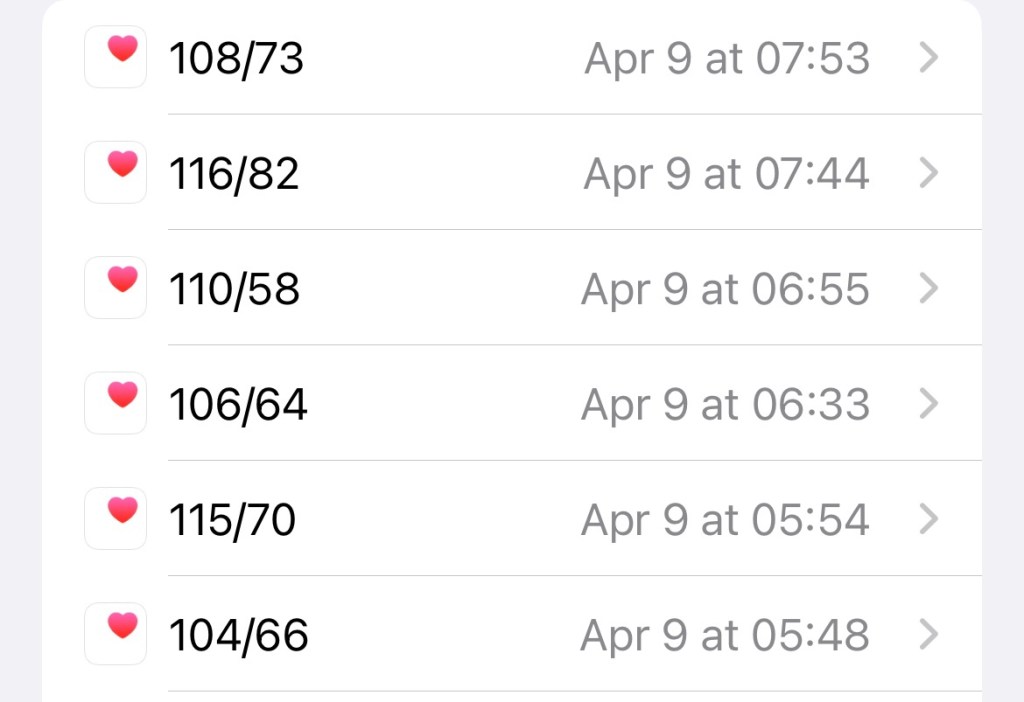1024x702 pixels.
Task: Select the 116/82 blood pressure value
Action: (x=234, y=174)
